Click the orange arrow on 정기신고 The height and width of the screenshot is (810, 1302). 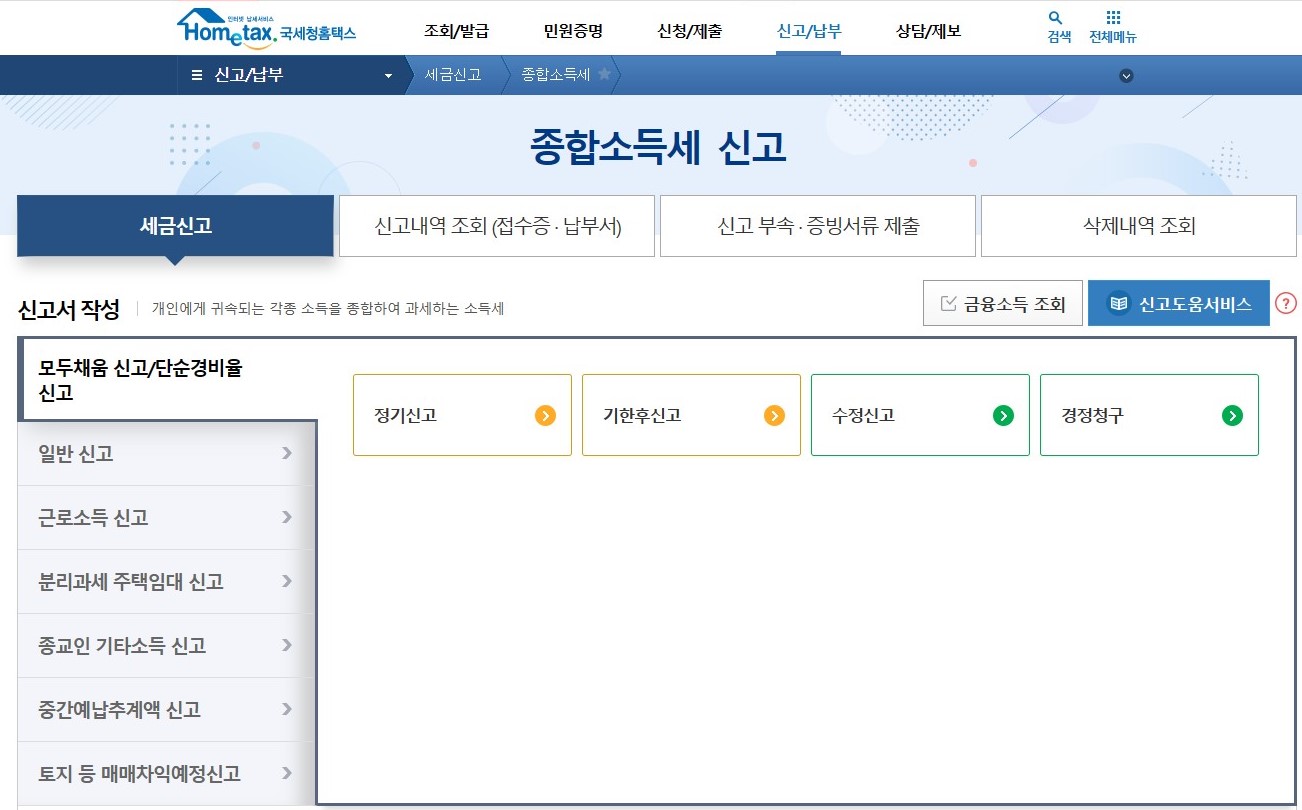pyautogui.click(x=545, y=416)
